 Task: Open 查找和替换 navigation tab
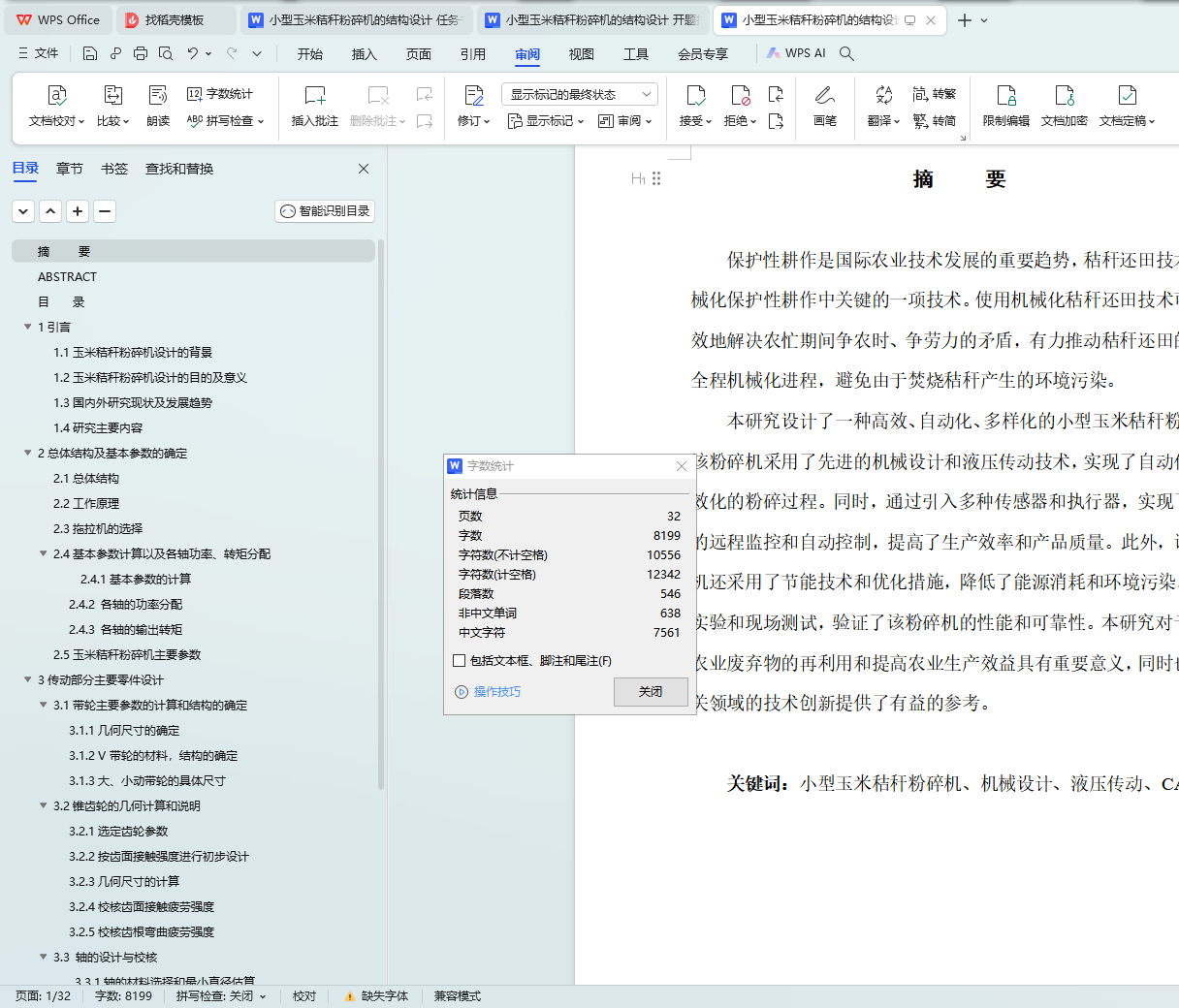(179, 169)
